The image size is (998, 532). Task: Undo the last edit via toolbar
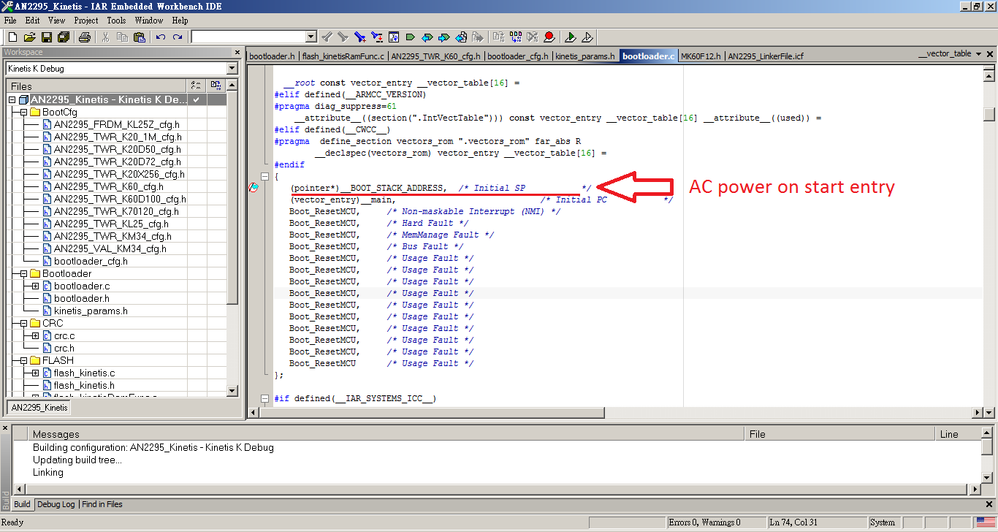coord(160,38)
